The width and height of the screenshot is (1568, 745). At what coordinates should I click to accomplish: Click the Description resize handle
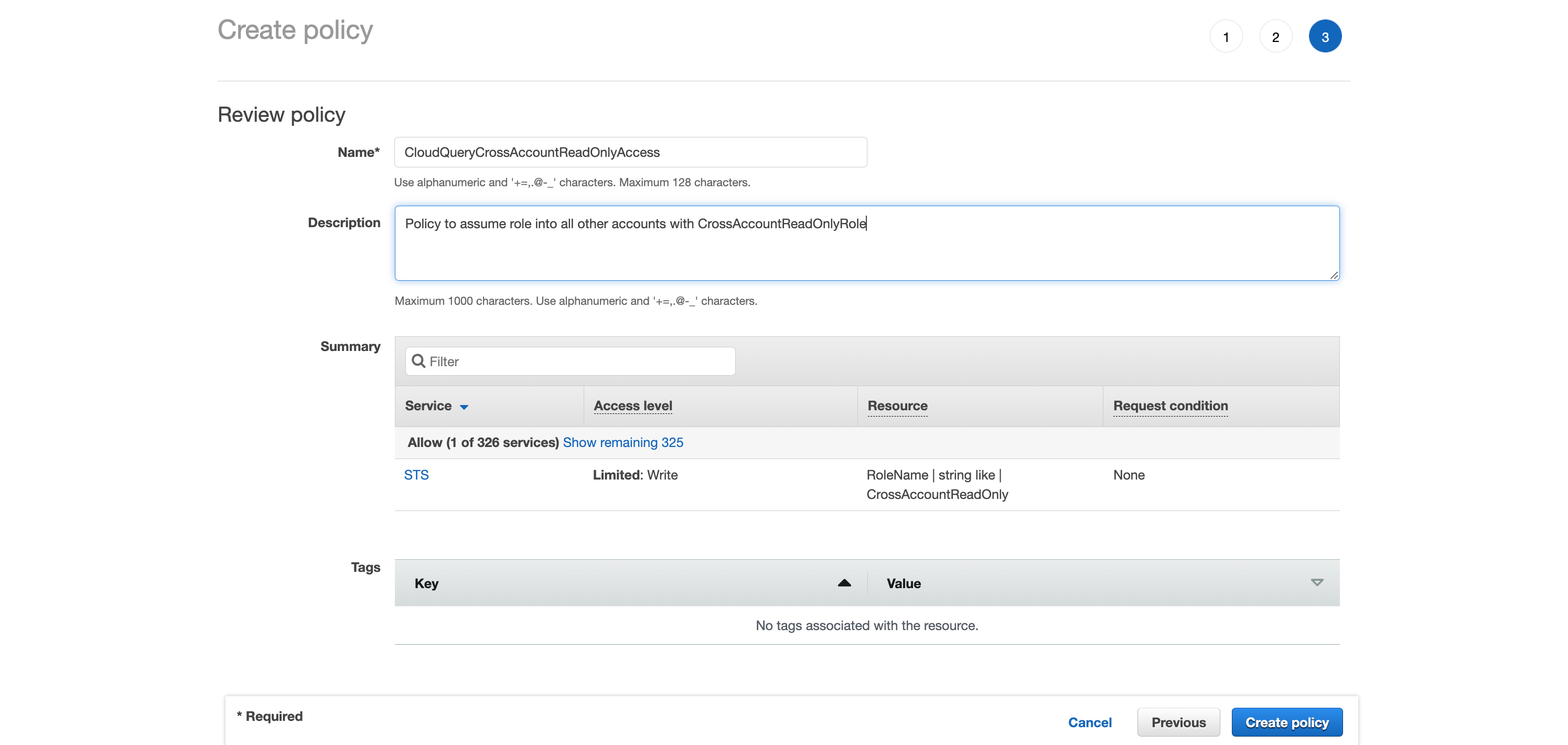point(1334,275)
